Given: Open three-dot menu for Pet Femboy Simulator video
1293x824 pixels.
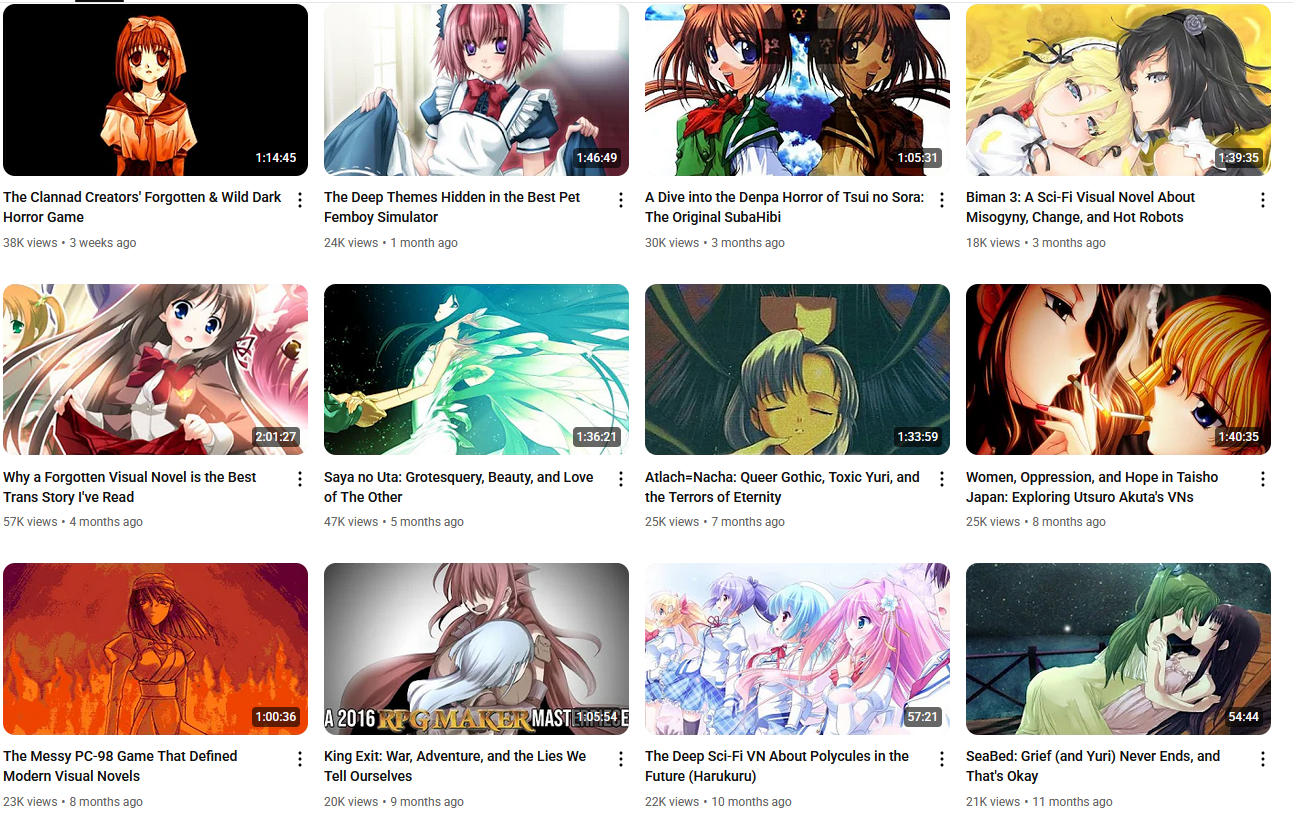Looking at the screenshot, I should [620, 200].
